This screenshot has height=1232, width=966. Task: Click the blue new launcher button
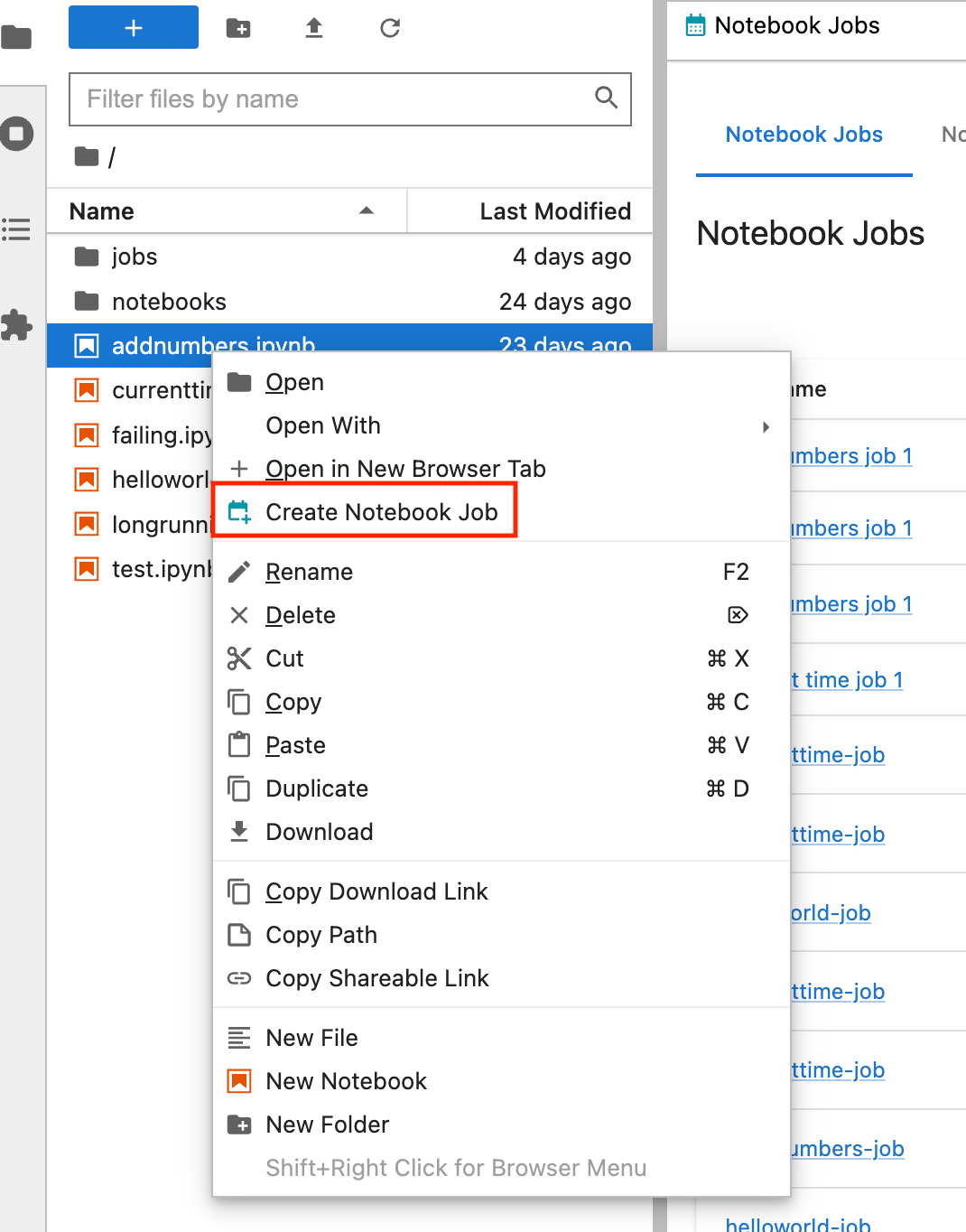point(133,27)
